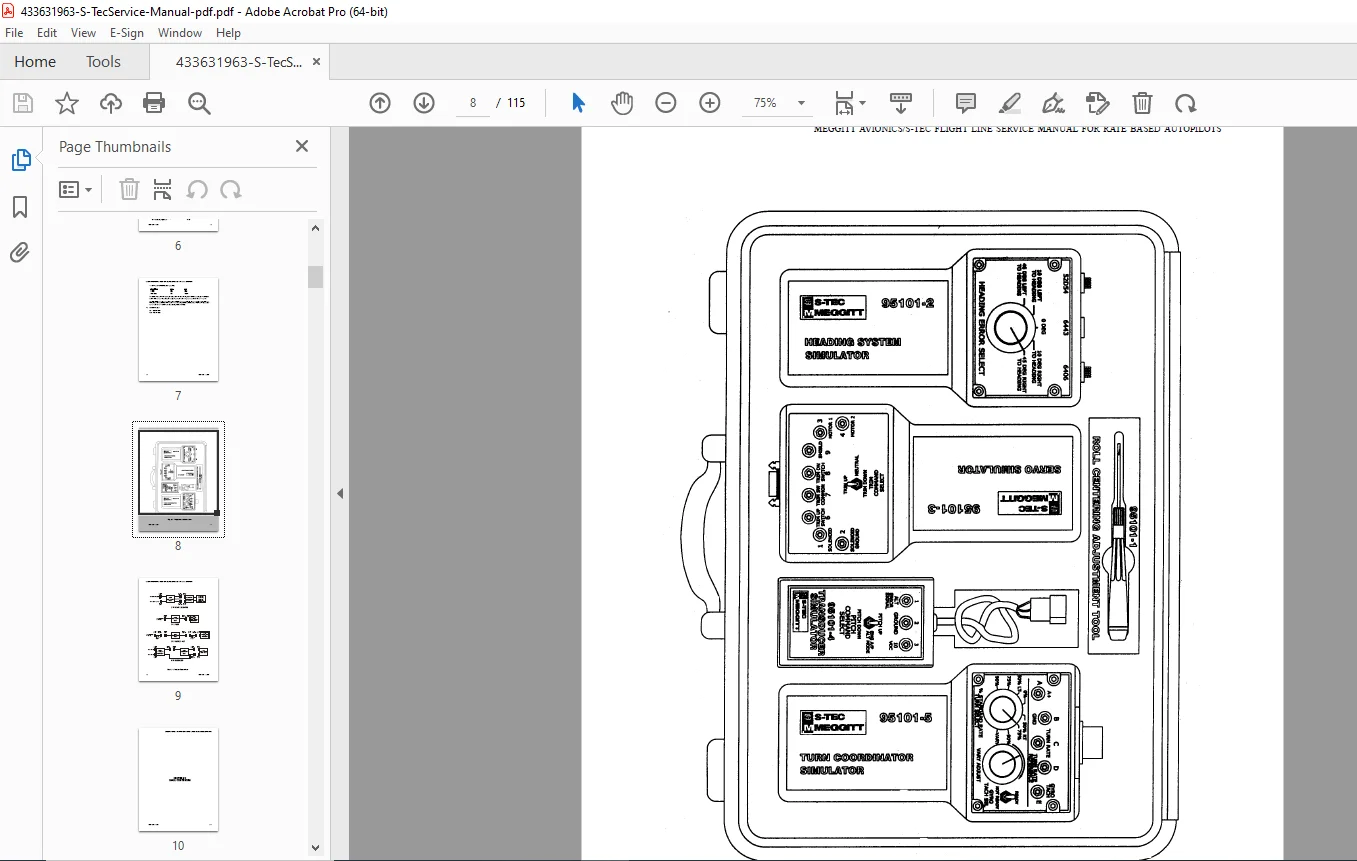This screenshot has height=861, width=1357.
Task: Switch to the Home tab
Action: tap(35, 62)
